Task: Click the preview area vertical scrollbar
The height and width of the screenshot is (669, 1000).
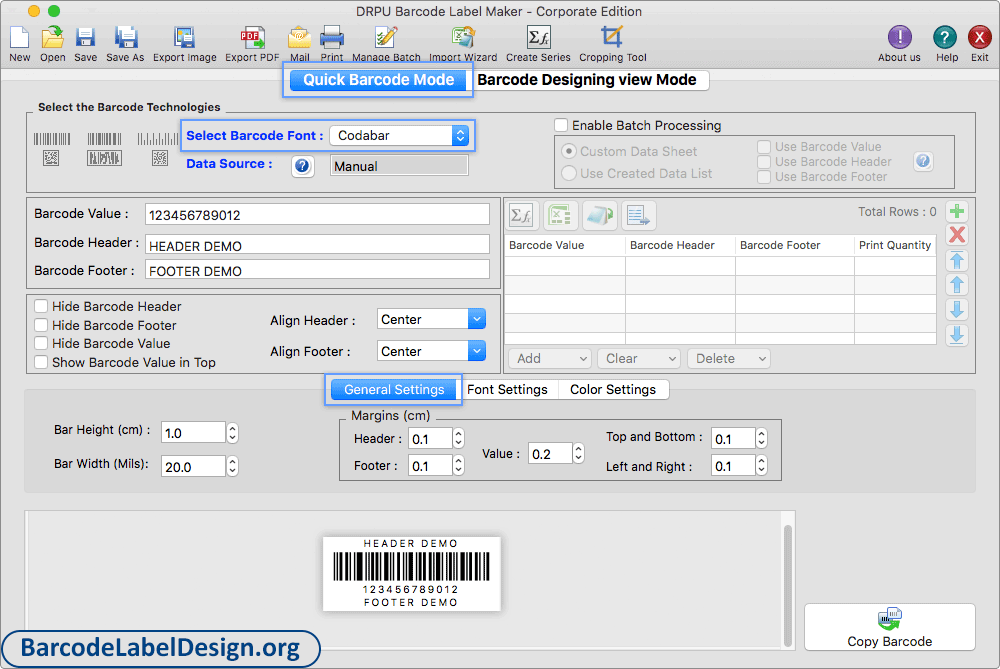Action: point(788,585)
